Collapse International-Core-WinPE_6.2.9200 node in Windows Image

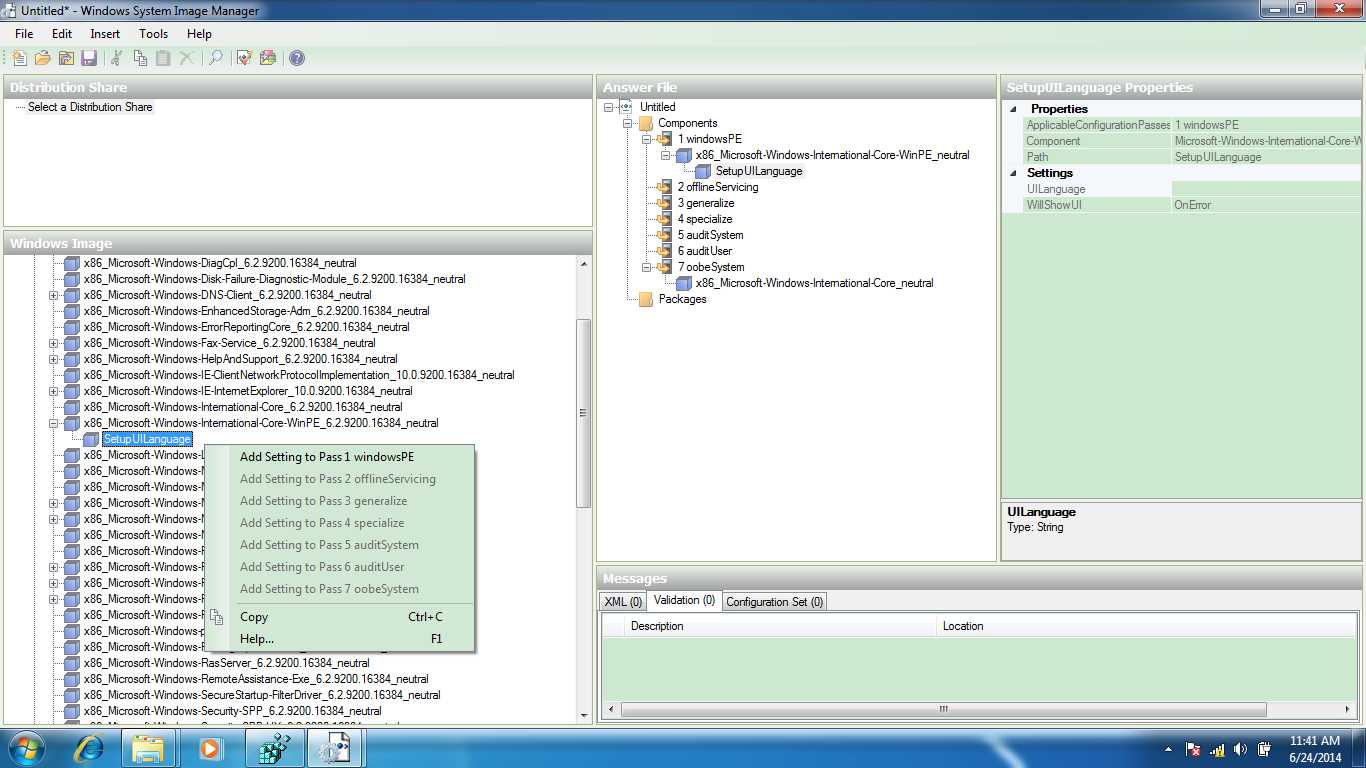pyautogui.click(x=54, y=423)
